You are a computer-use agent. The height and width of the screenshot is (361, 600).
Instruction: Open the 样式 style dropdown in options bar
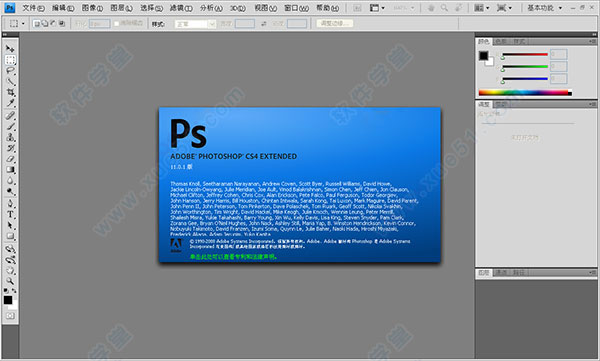(195, 24)
